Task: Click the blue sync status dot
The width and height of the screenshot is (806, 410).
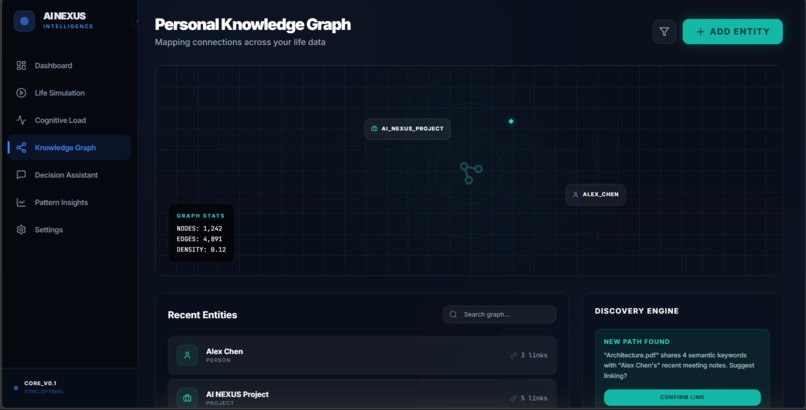Action: [15, 388]
